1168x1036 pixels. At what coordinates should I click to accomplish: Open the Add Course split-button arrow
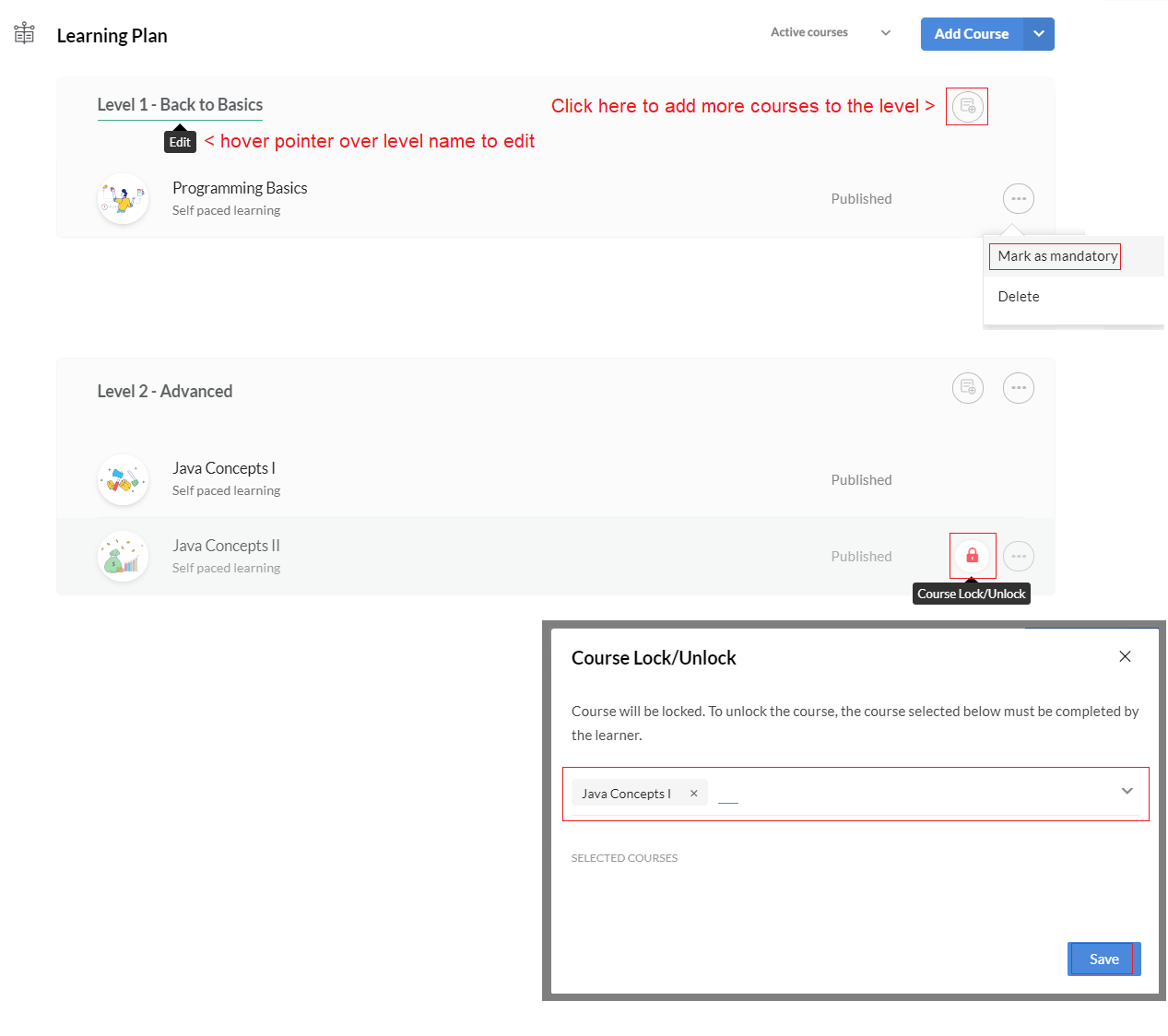[x=1039, y=34]
